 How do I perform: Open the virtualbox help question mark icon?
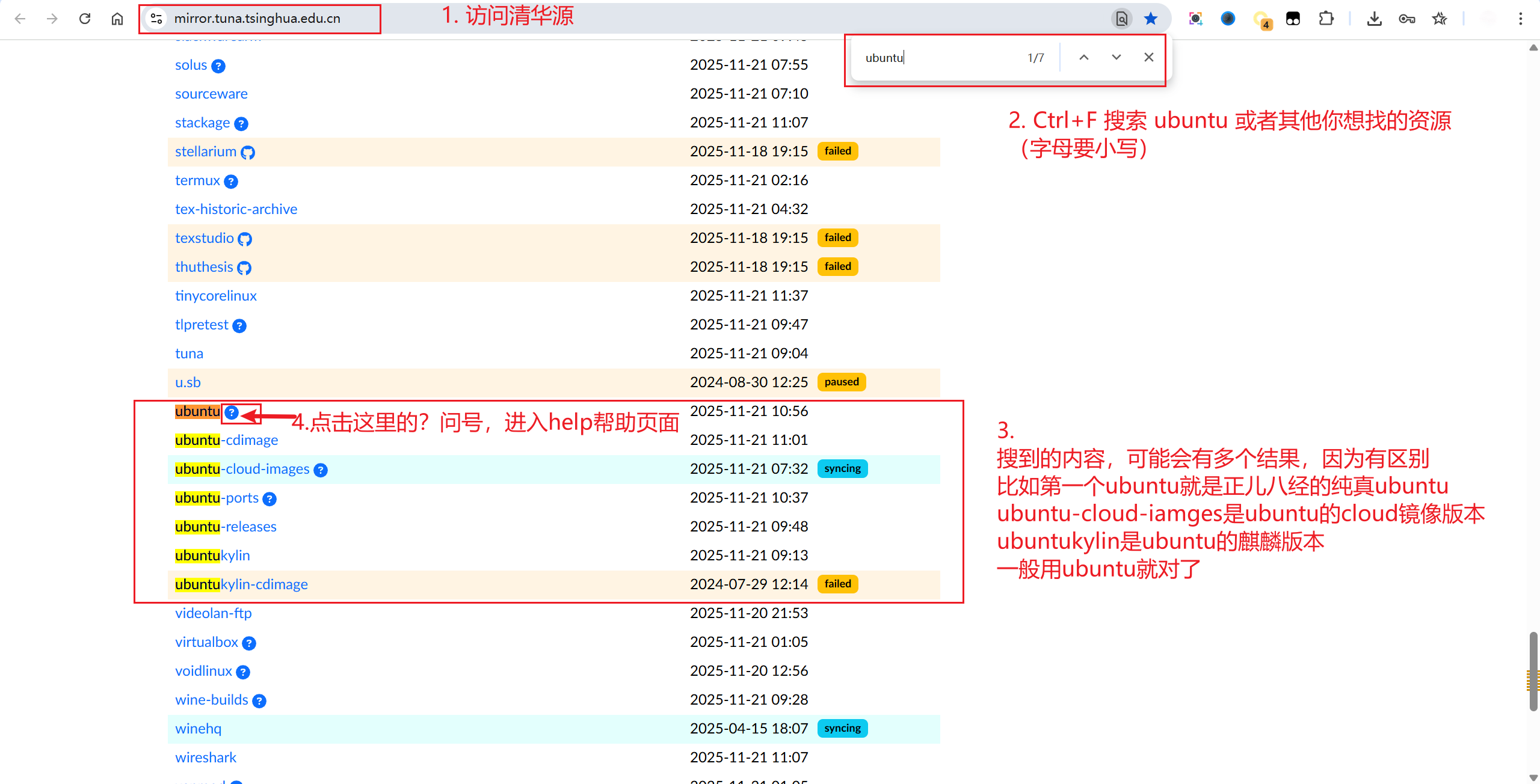[x=249, y=643]
